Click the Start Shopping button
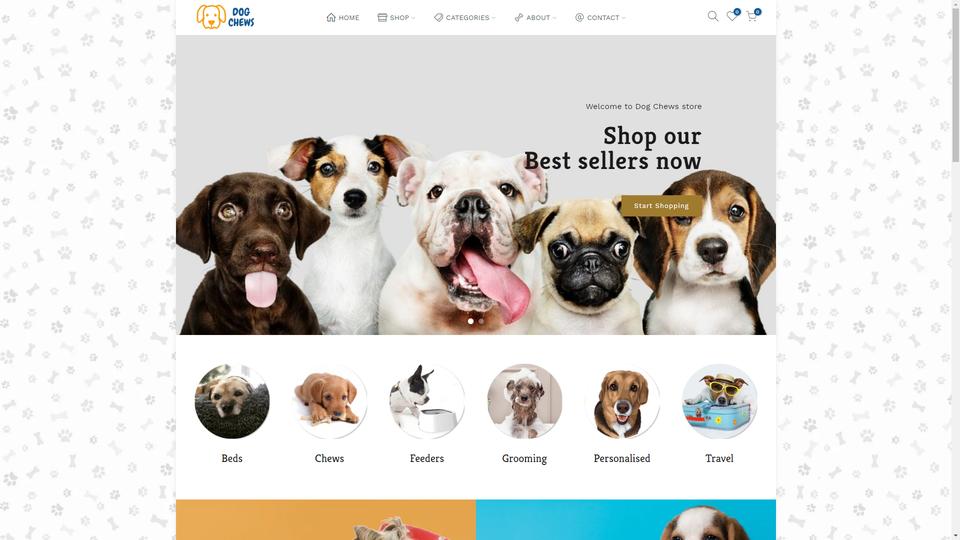This screenshot has width=960, height=540. (x=661, y=206)
